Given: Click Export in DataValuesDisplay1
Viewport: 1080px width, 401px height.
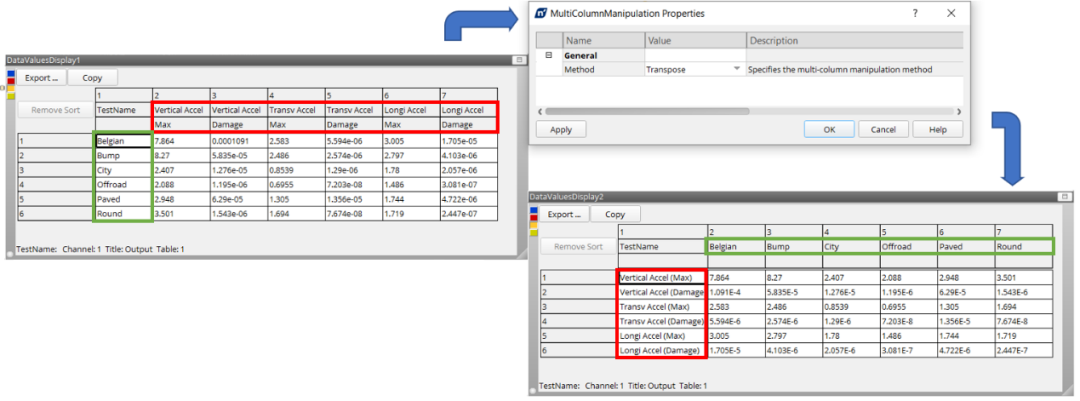Looking at the screenshot, I should click(42, 77).
